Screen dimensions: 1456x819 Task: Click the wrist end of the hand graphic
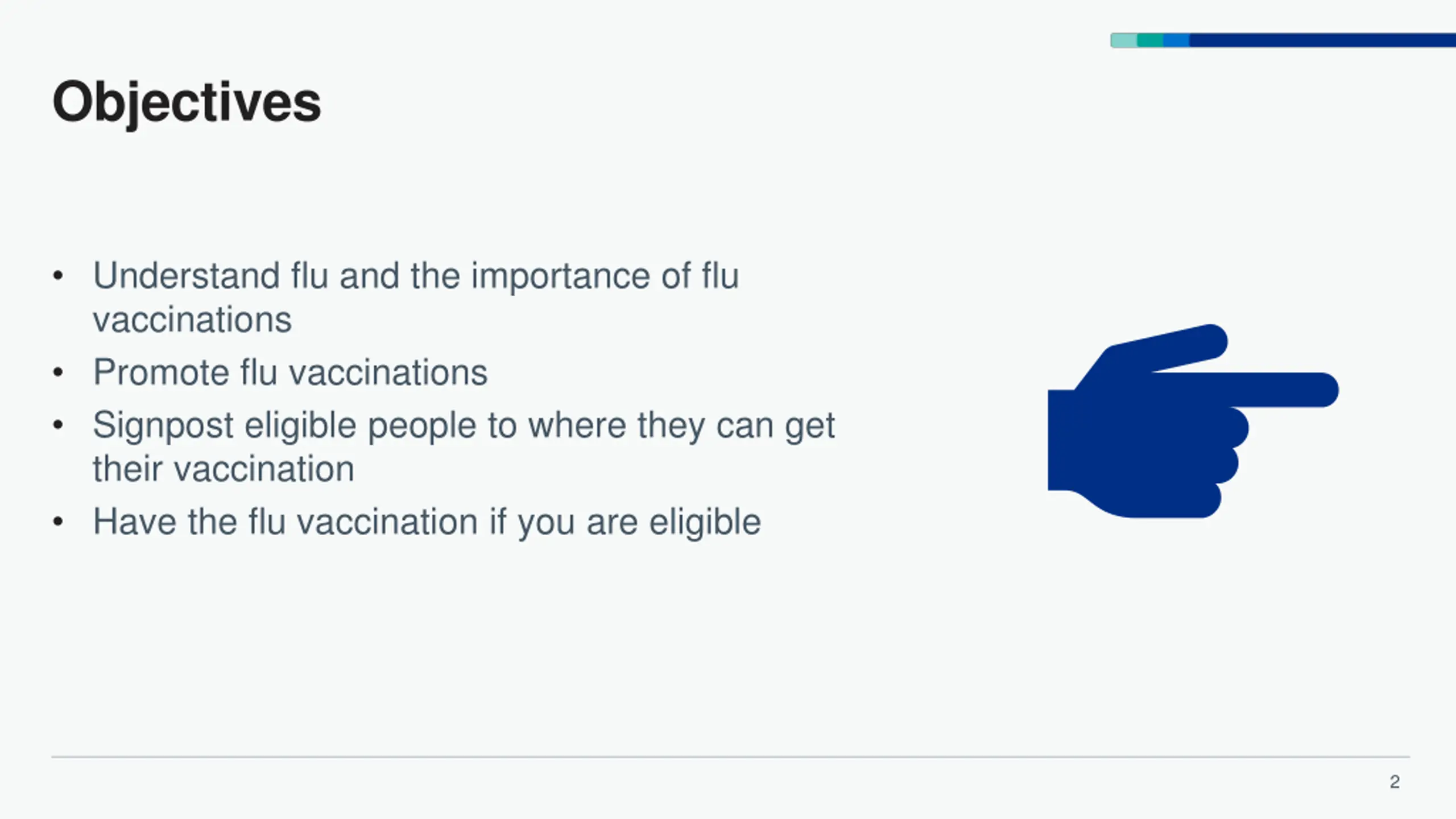1061,439
